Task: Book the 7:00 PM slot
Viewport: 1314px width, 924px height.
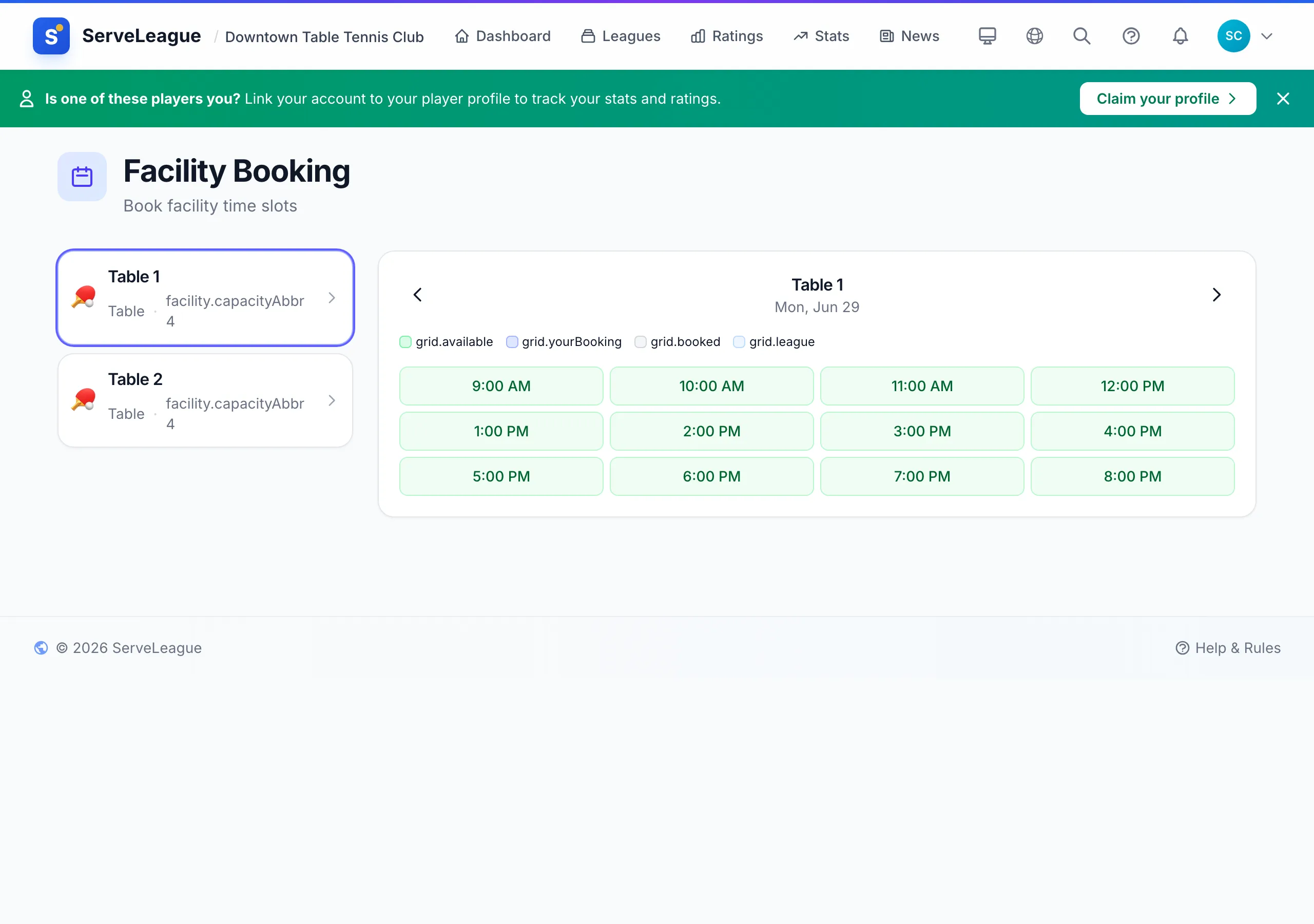Action: point(922,476)
